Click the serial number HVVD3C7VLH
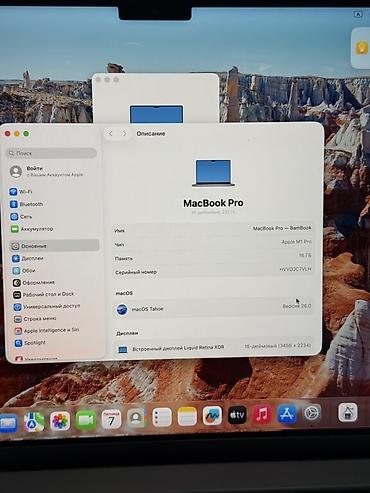Image resolution: width=370 pixels, height=493 pixels. click(x=295, y=269)
